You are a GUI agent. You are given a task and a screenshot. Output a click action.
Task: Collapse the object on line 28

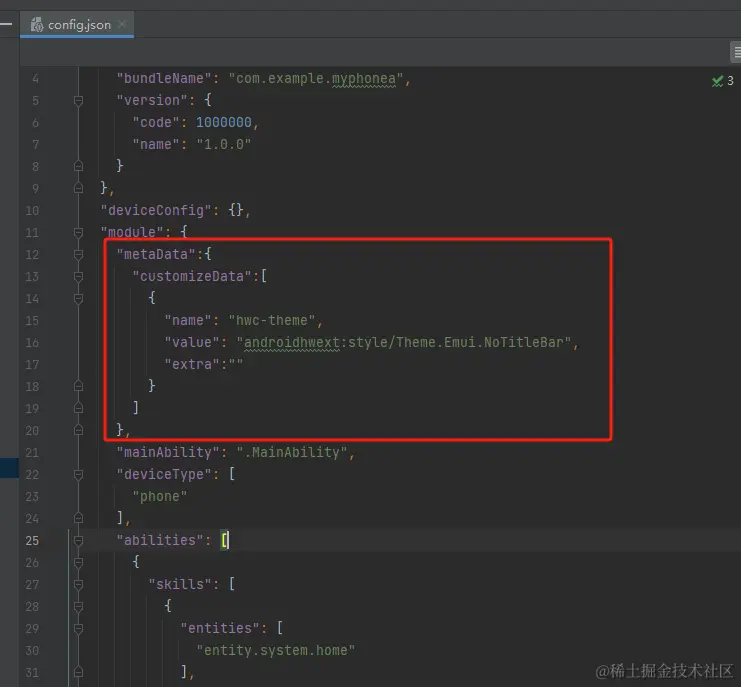[78, 606]
